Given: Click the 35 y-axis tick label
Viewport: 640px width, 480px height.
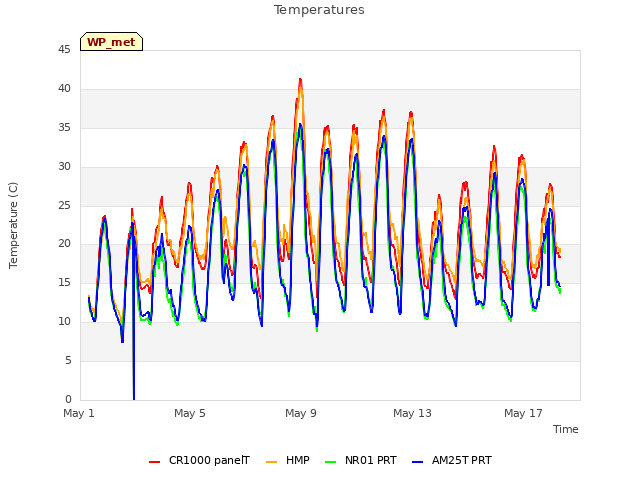Looking at the screenshot, I should [x=64, y=128].
